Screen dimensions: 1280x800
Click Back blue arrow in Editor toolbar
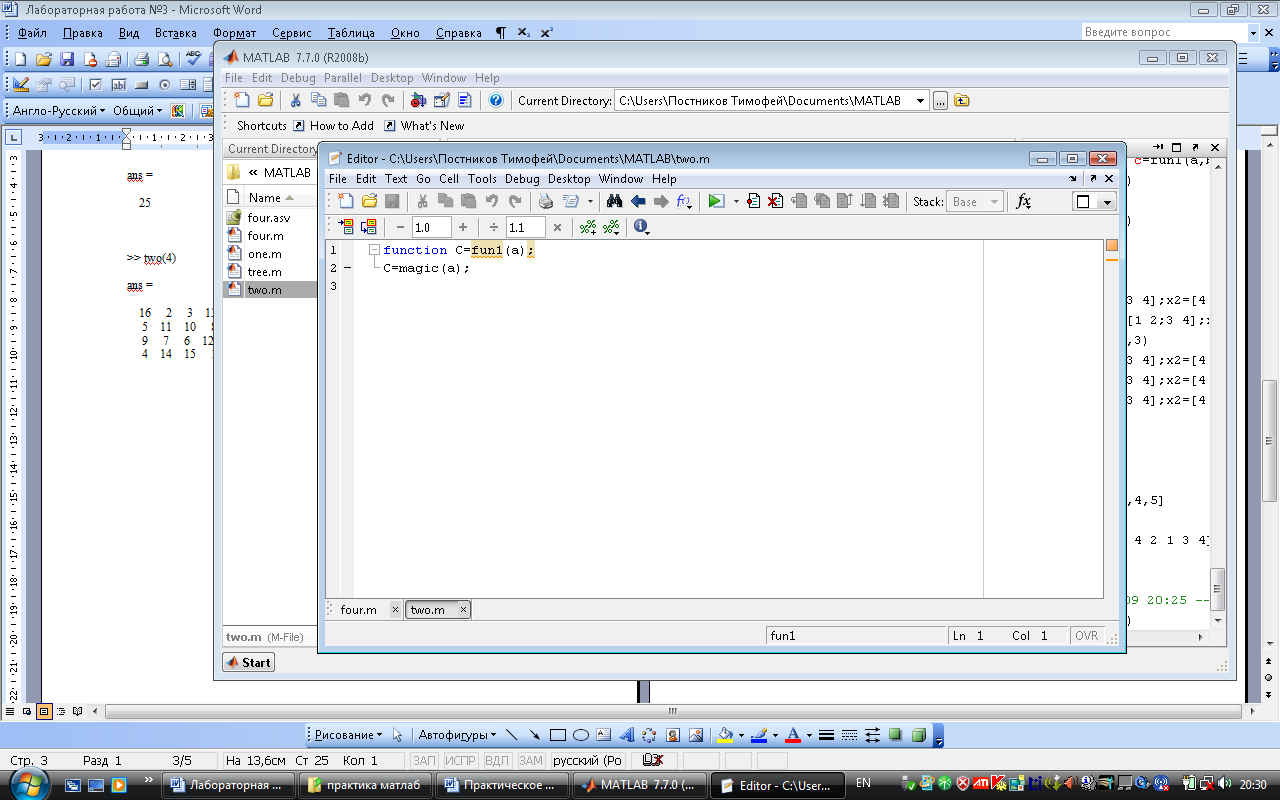pos(637,201)
